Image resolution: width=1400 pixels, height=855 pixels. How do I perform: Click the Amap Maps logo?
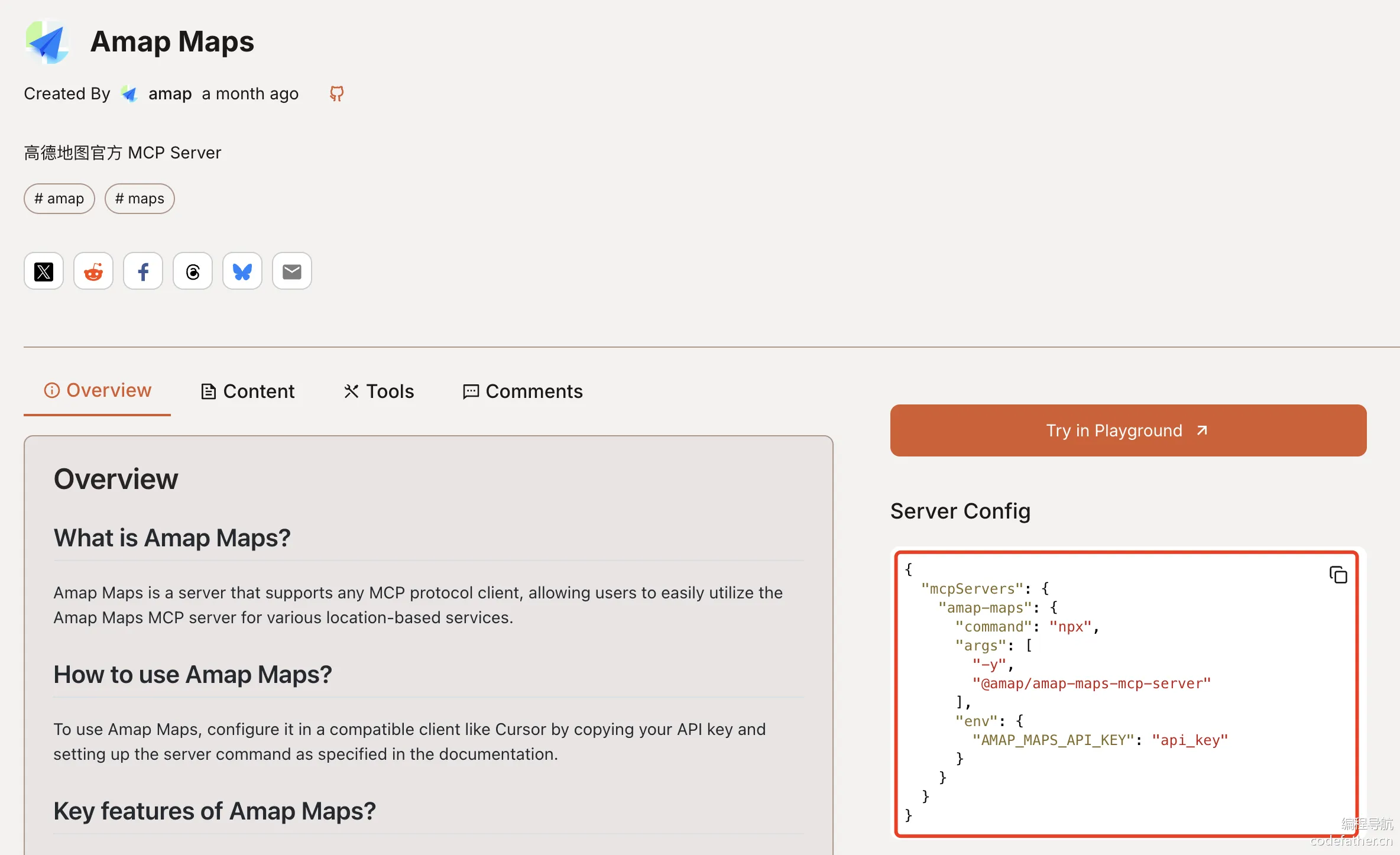47,41
